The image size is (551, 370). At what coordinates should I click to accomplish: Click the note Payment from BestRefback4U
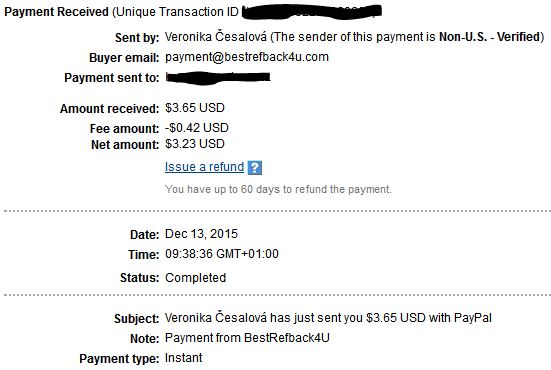pyautogui.click(x=247, y=338)
